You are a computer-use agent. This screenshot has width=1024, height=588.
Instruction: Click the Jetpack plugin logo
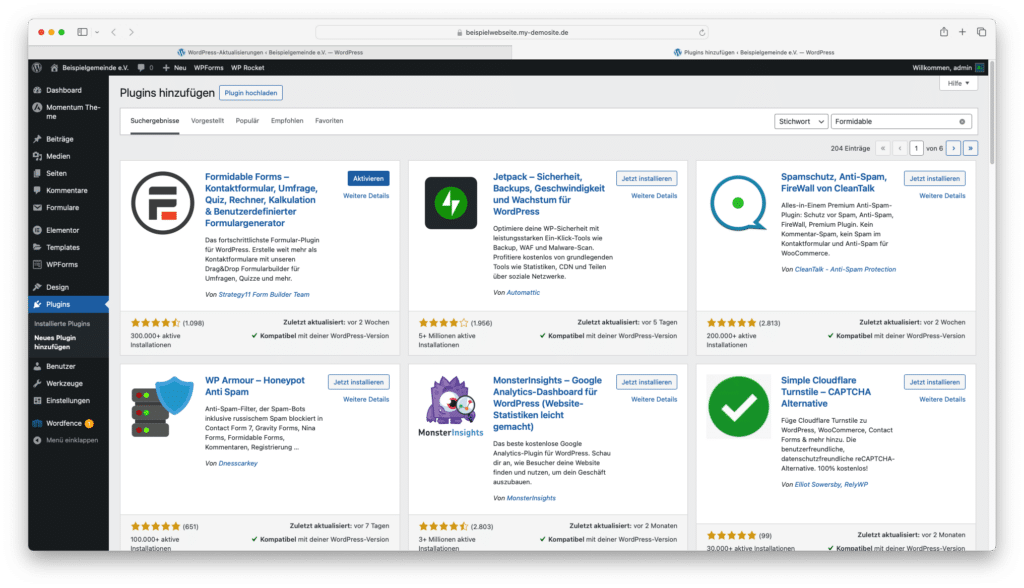451,203
